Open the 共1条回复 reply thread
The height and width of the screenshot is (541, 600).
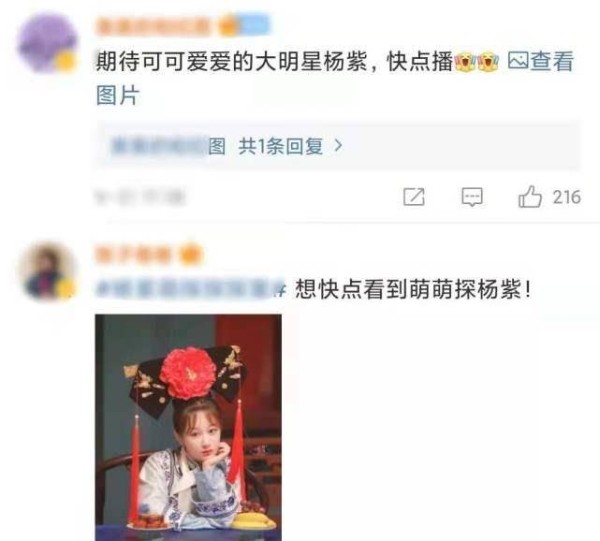pyautogui.click(x=281, y=146)
